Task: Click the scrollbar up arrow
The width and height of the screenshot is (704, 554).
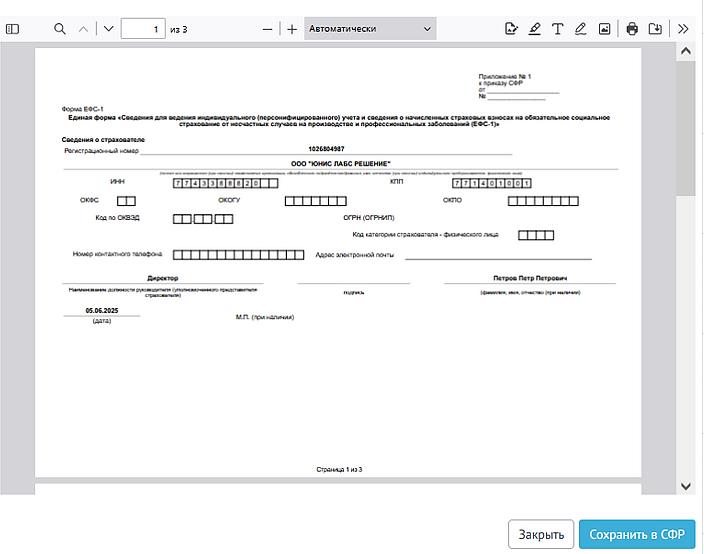Action: pyautogui.click(x=685, y=52)
